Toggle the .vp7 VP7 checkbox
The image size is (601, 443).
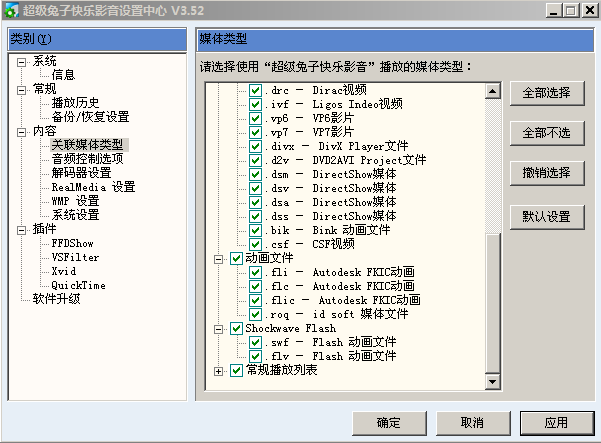coord(256,132)
